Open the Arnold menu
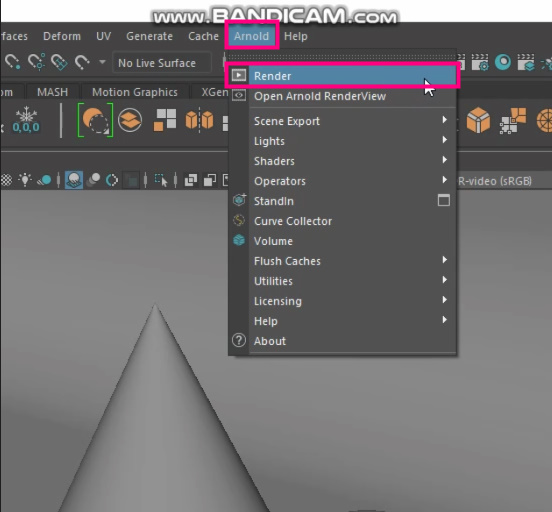552x512 pixels. pos(252,36)
